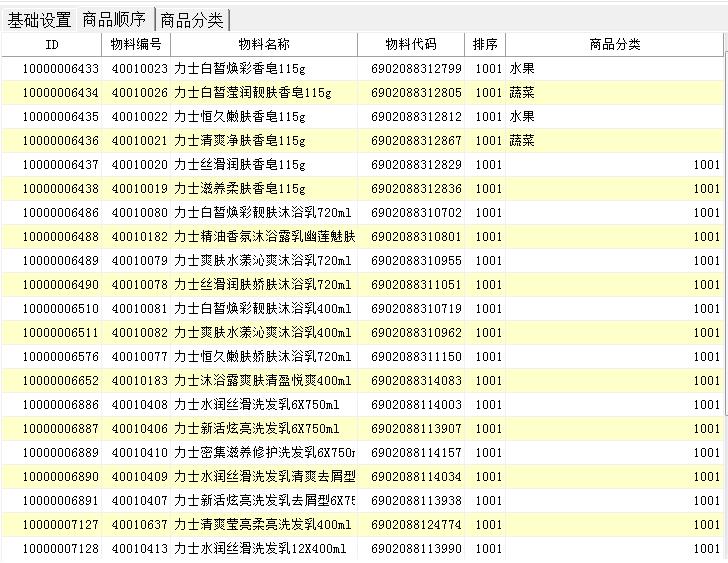Click the 物料名称 column header

264,45
